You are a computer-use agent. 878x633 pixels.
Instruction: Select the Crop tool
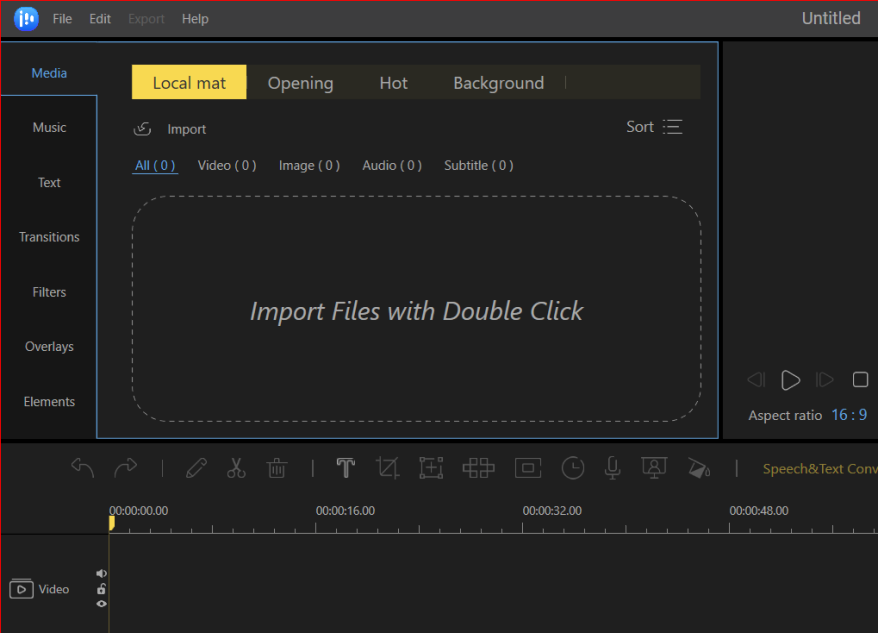387,468
